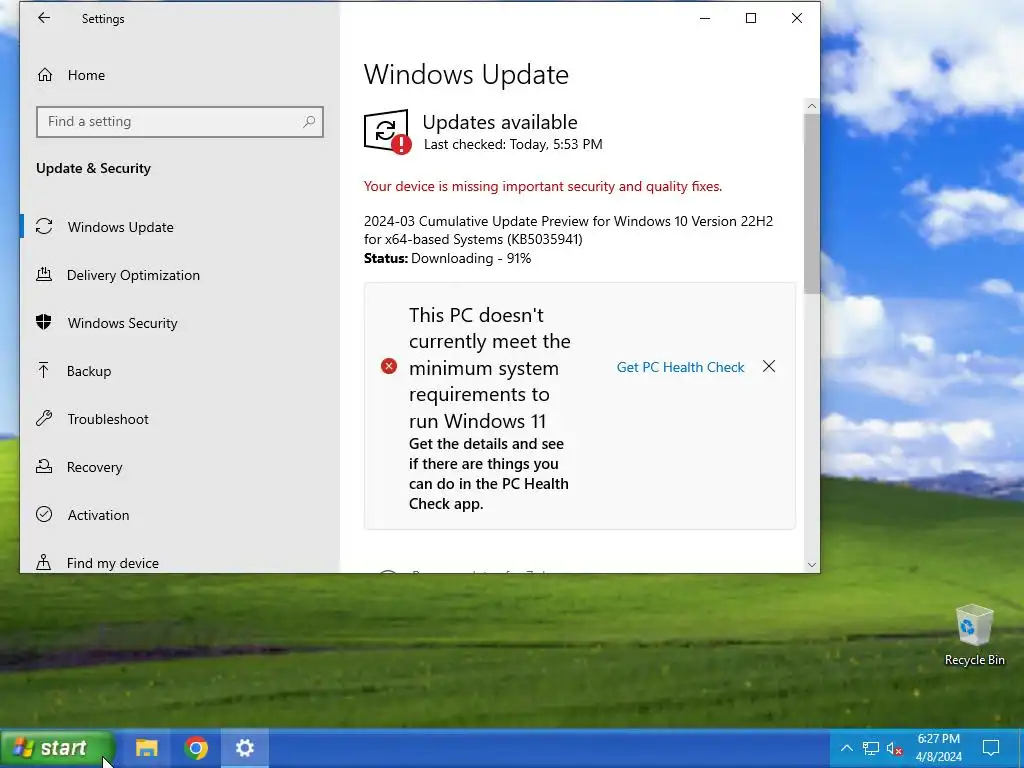The height and width of the screenshot is (768, 1024).
Task: Open Get PC Health Check link
Action: click(x=680, y=367)
